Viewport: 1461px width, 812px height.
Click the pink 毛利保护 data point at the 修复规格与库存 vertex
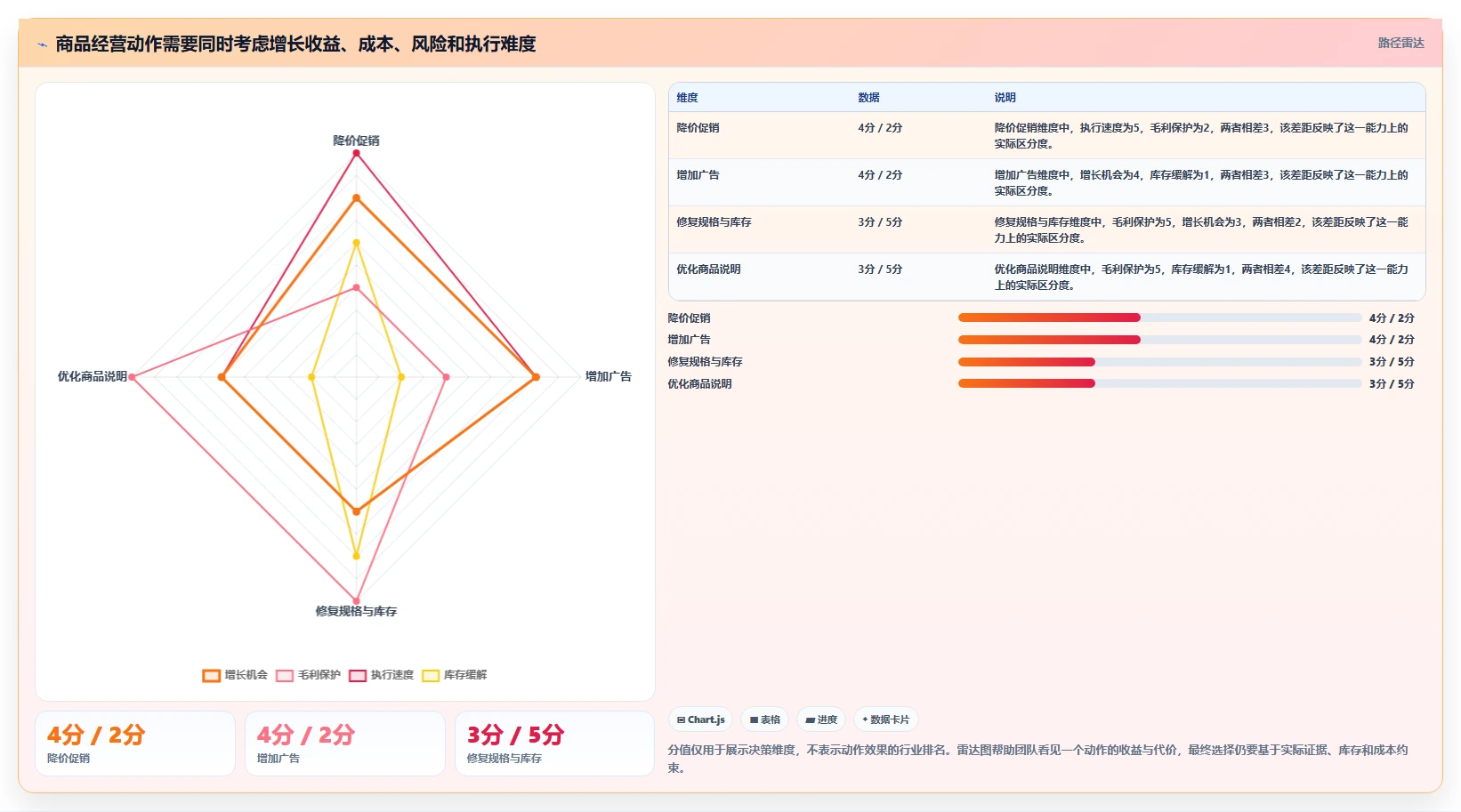(356, 601)
